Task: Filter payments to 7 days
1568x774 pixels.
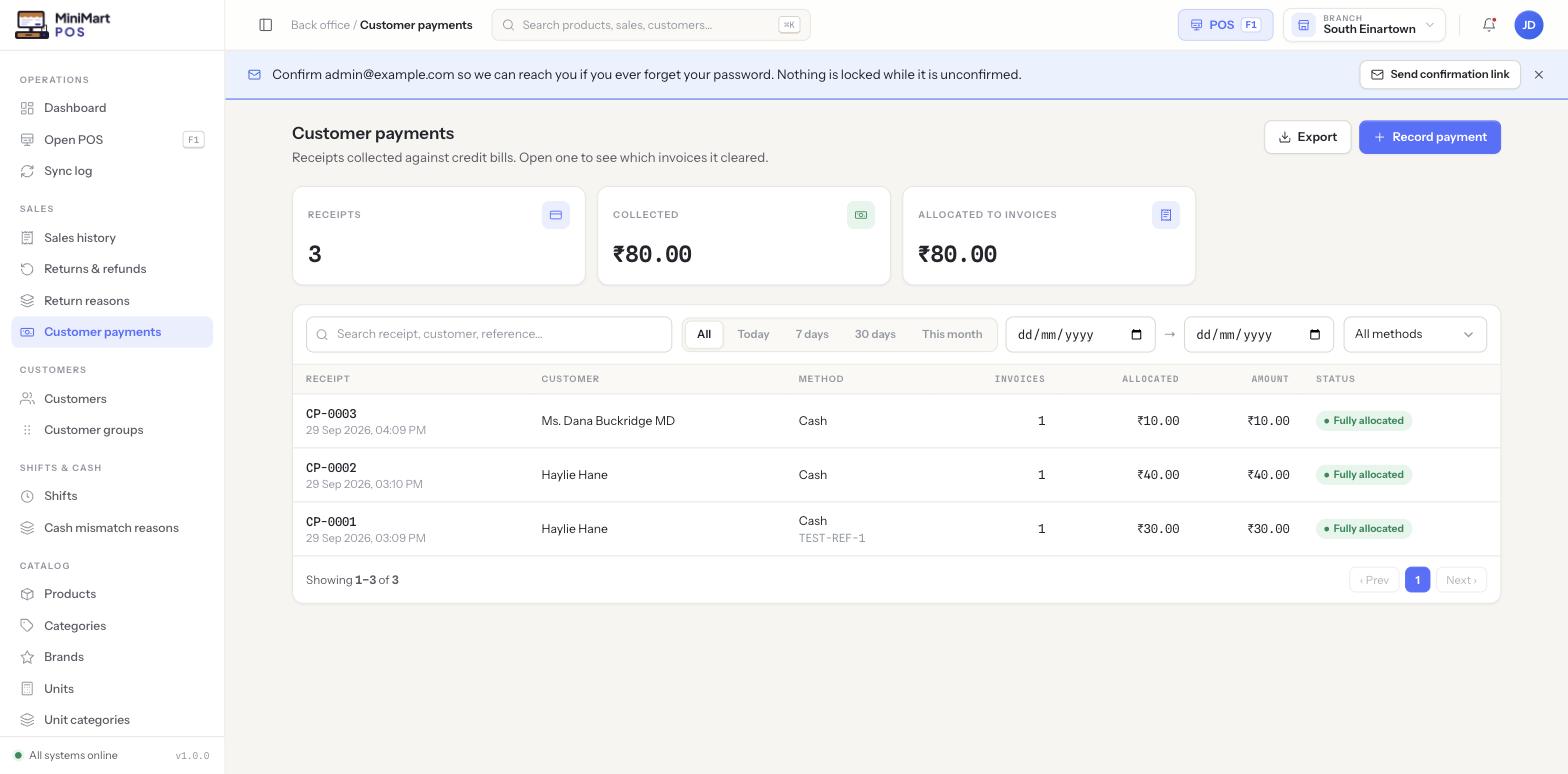Action: (x=812, y=335)
